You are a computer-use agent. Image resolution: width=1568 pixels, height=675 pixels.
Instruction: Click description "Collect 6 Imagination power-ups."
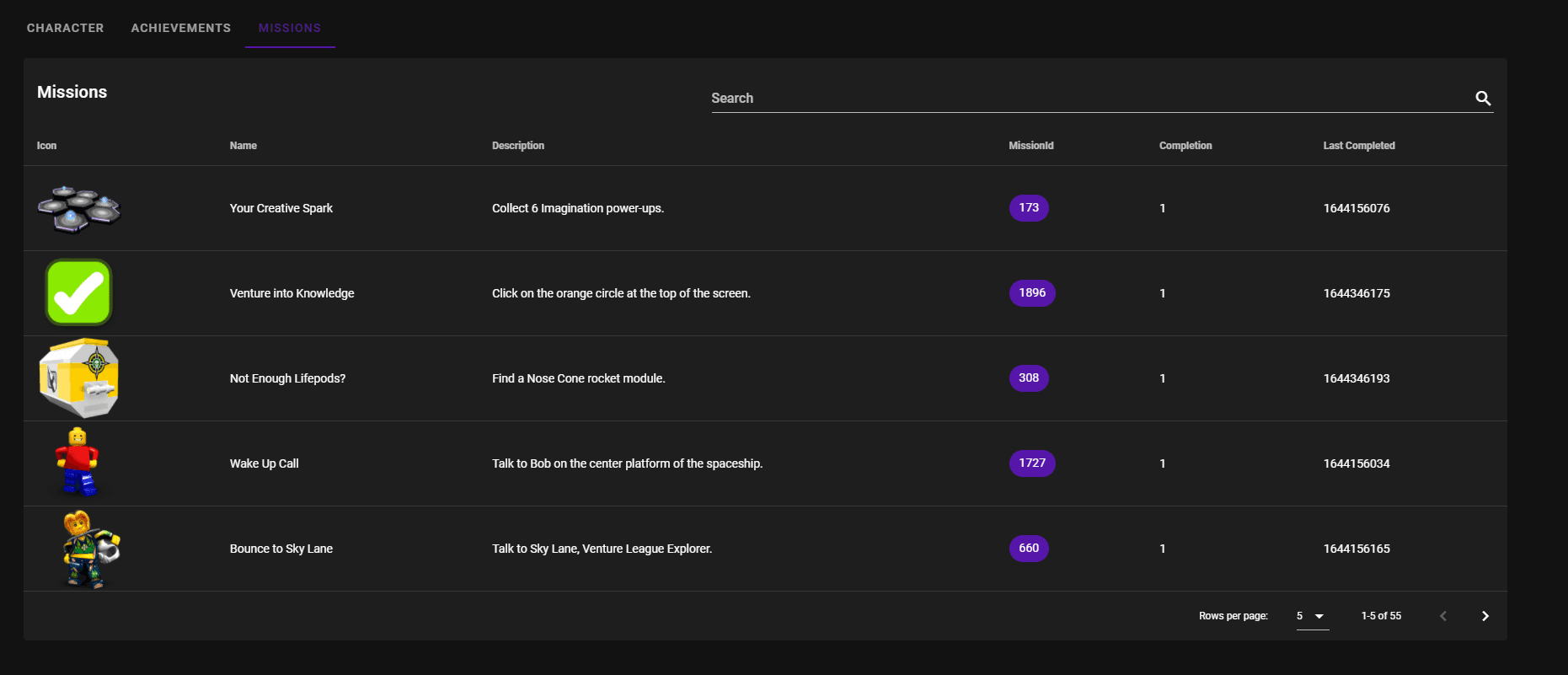tap(578, 208)
